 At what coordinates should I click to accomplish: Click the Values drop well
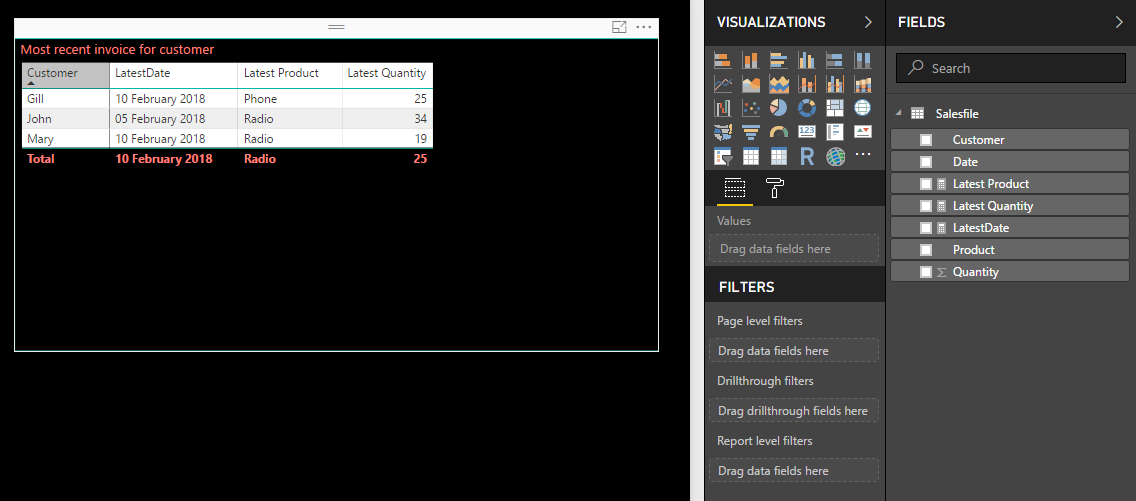(x=794, y=248)
